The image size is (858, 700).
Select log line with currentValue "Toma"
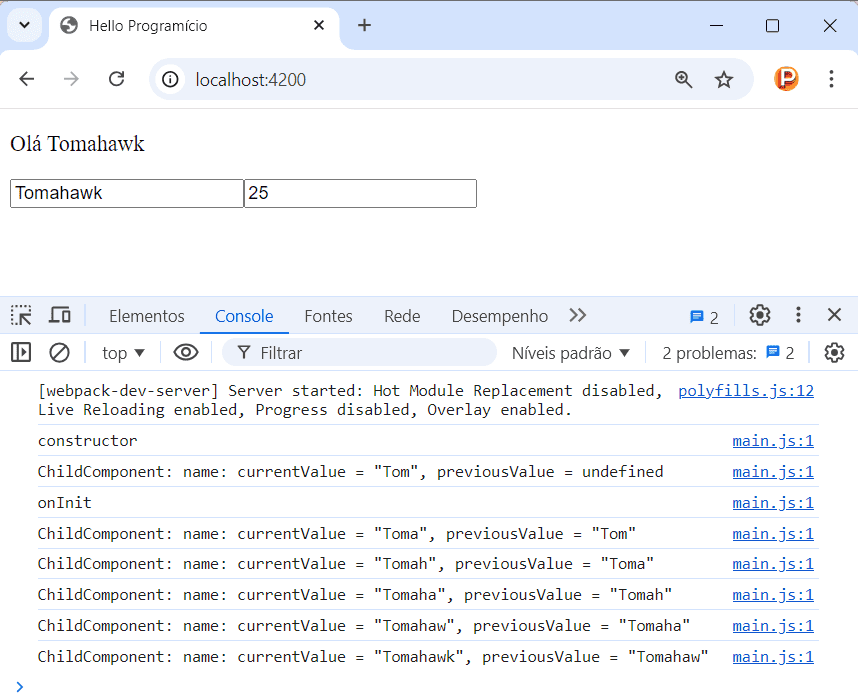337,534
